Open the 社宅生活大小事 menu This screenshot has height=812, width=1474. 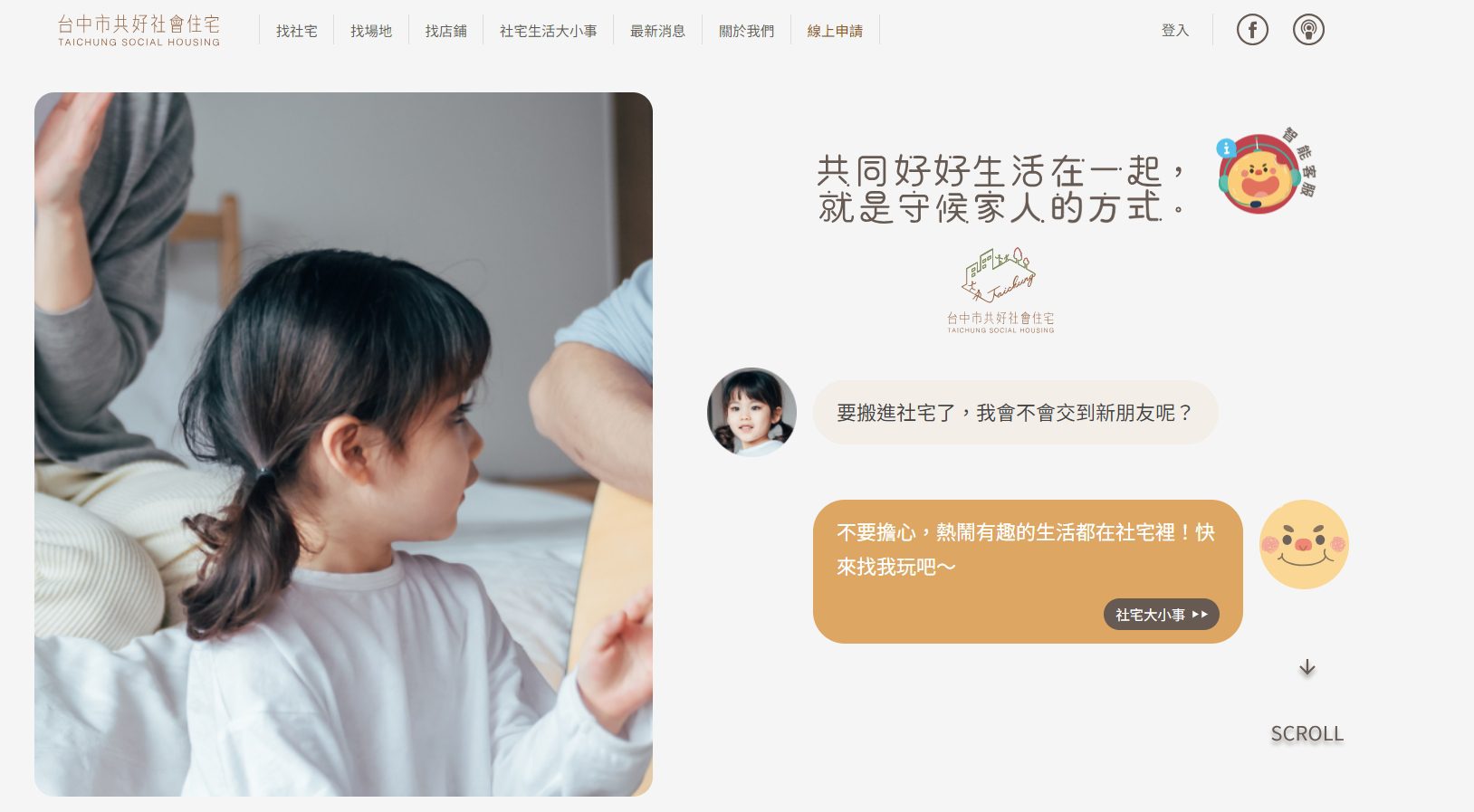tap(549, 31)
